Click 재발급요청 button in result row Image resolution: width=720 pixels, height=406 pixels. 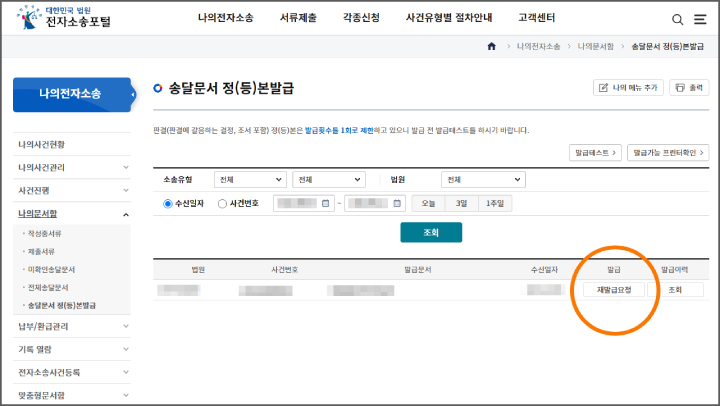(x=614, y=290)
